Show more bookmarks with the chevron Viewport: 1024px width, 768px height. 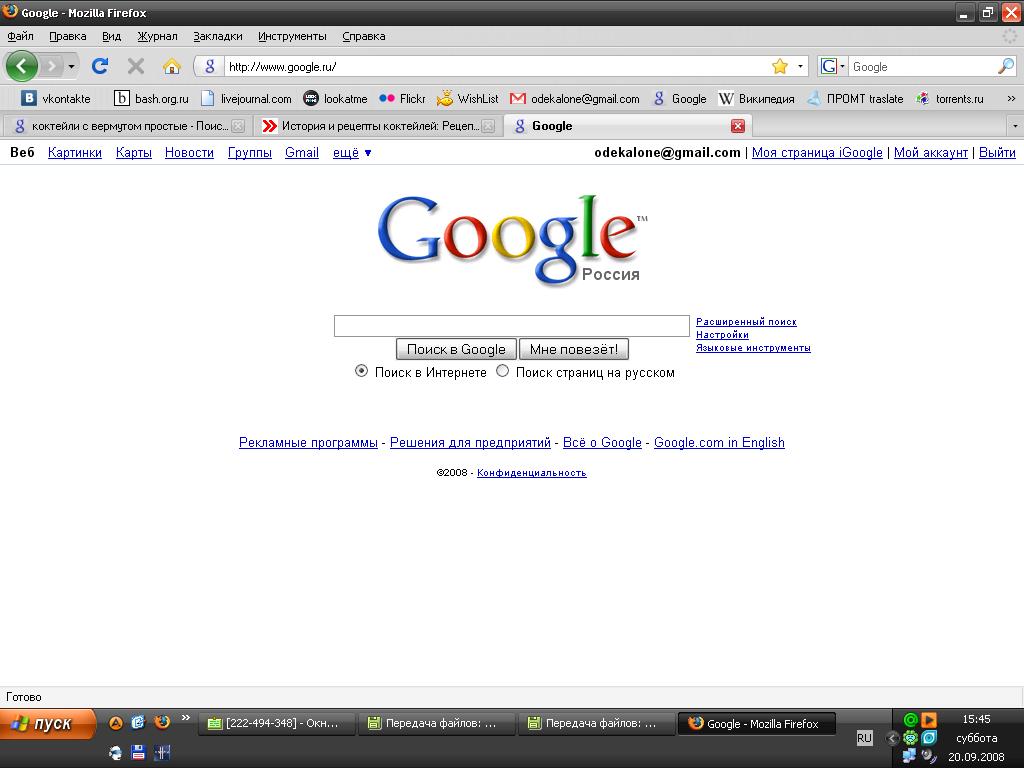tap(1011, 99)
